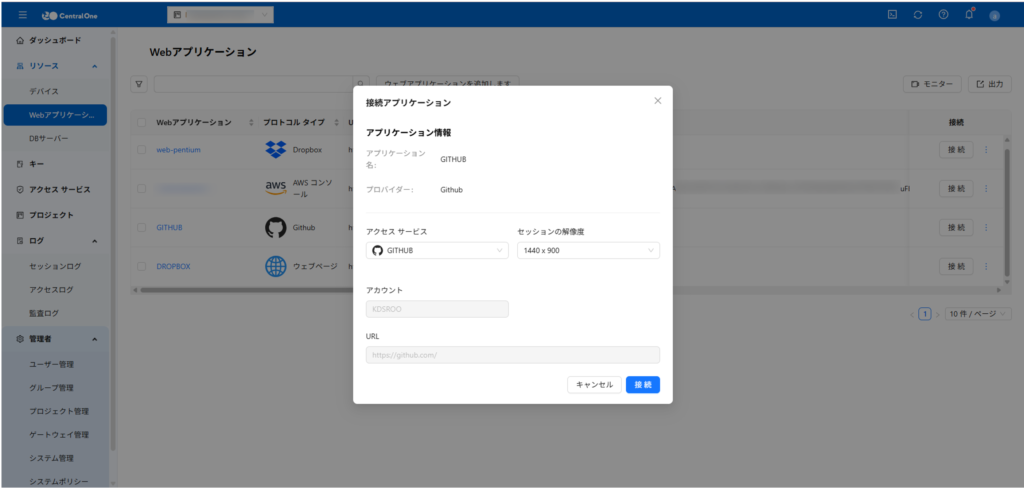Open the notifications bell icon
The image size is (1024, 488).
(x=968, y=15)
